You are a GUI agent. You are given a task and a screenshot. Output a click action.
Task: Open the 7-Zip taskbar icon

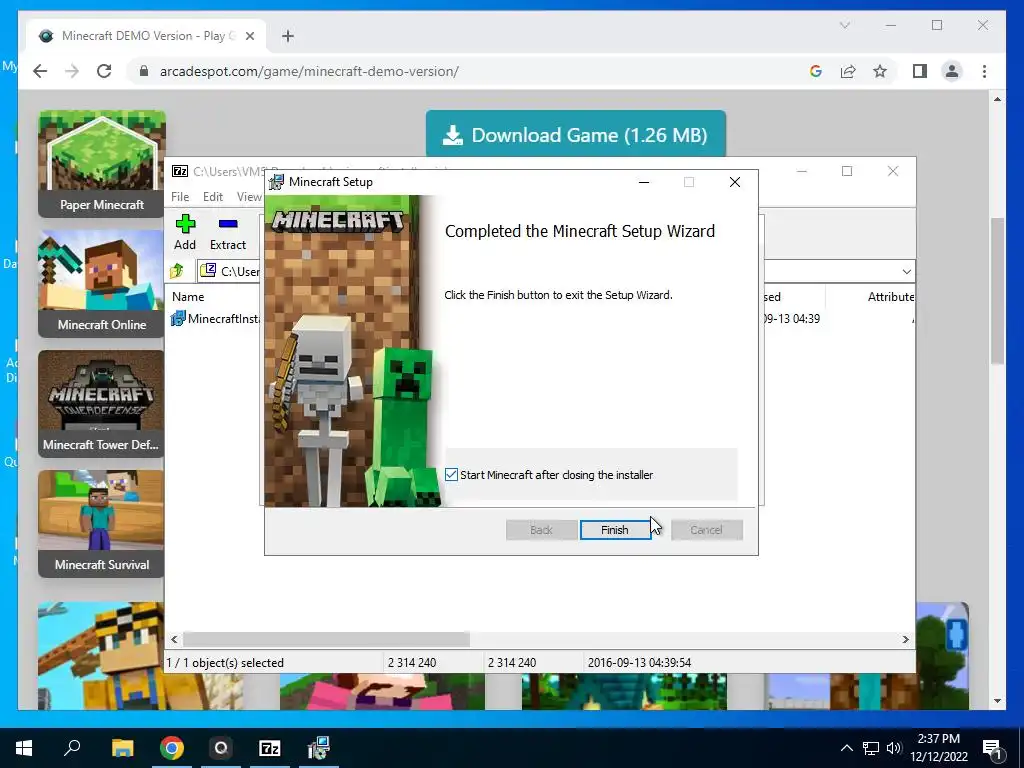[270, 748]
